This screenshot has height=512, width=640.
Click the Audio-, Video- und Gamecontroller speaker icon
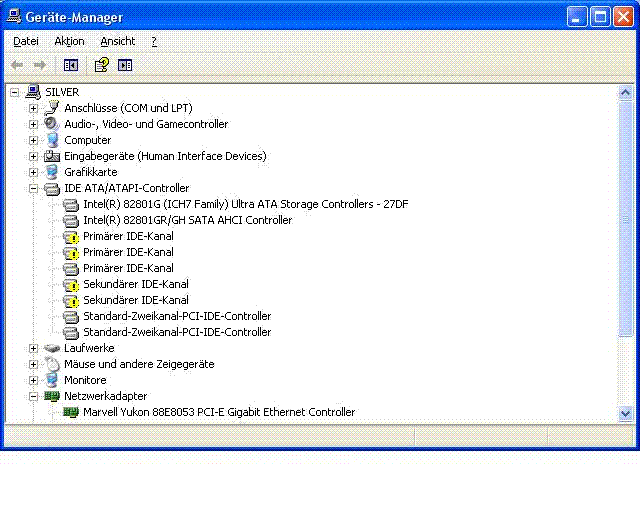[52, 124]
